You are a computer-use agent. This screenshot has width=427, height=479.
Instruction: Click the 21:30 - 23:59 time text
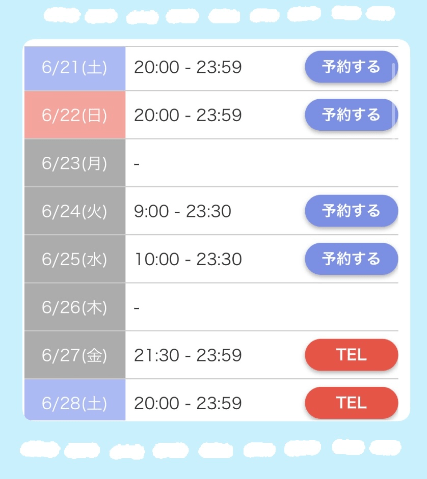pyautogui.click(x=188, y=355)
